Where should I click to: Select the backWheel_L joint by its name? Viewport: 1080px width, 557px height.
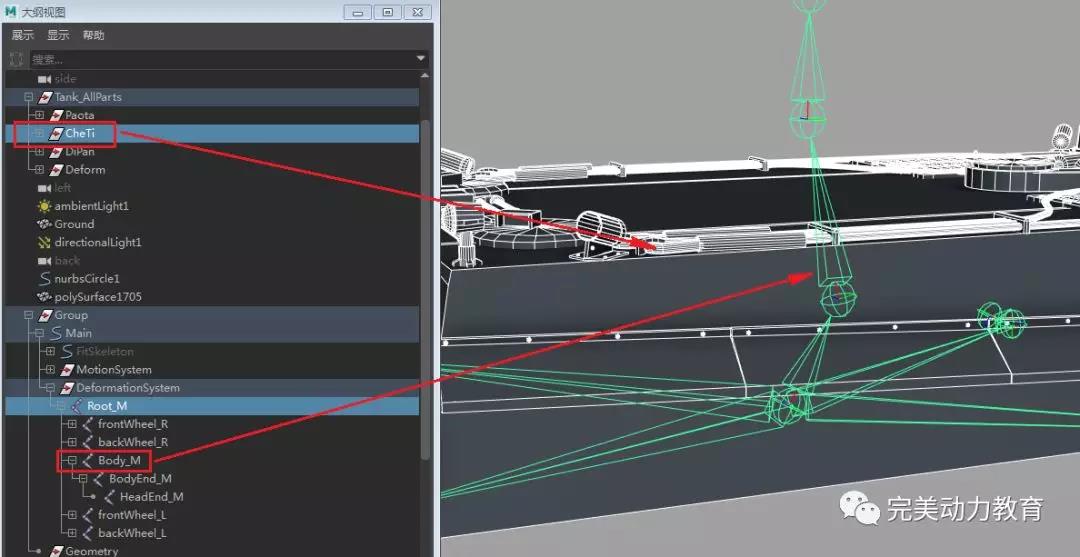click(x=132, y=533)
